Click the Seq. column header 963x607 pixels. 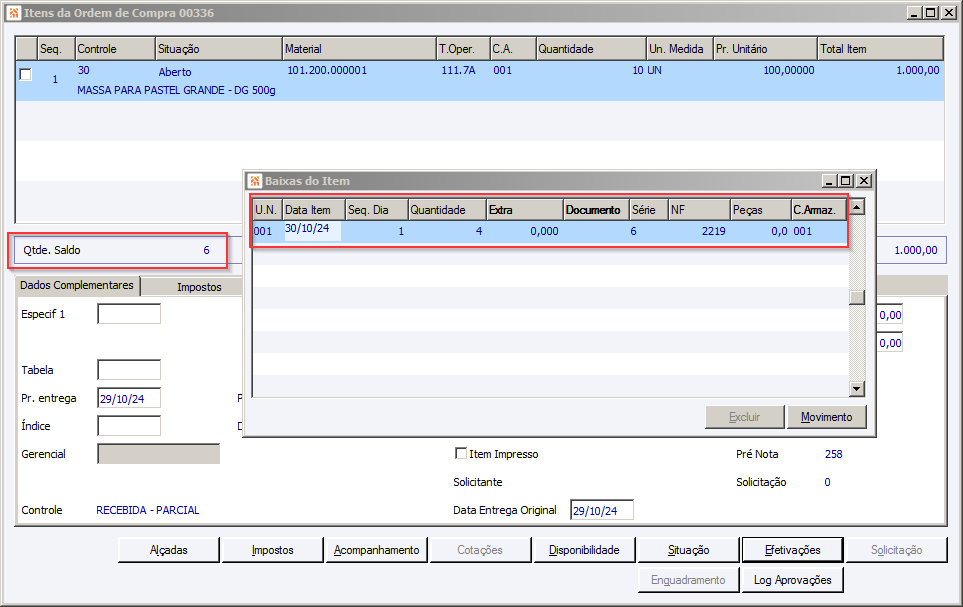[x=56, y=49]
